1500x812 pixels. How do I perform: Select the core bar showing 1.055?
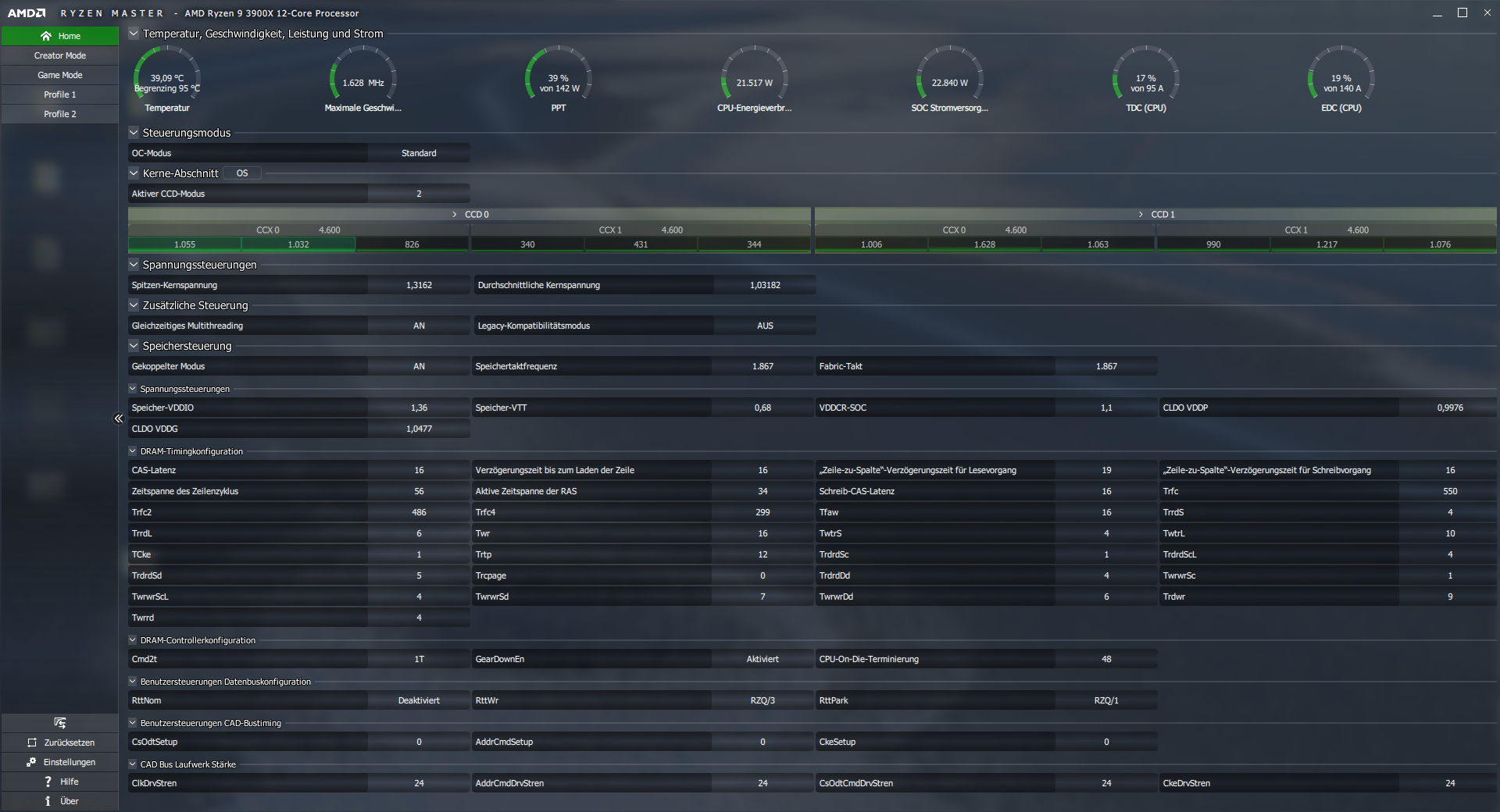[x=185, y=244]
